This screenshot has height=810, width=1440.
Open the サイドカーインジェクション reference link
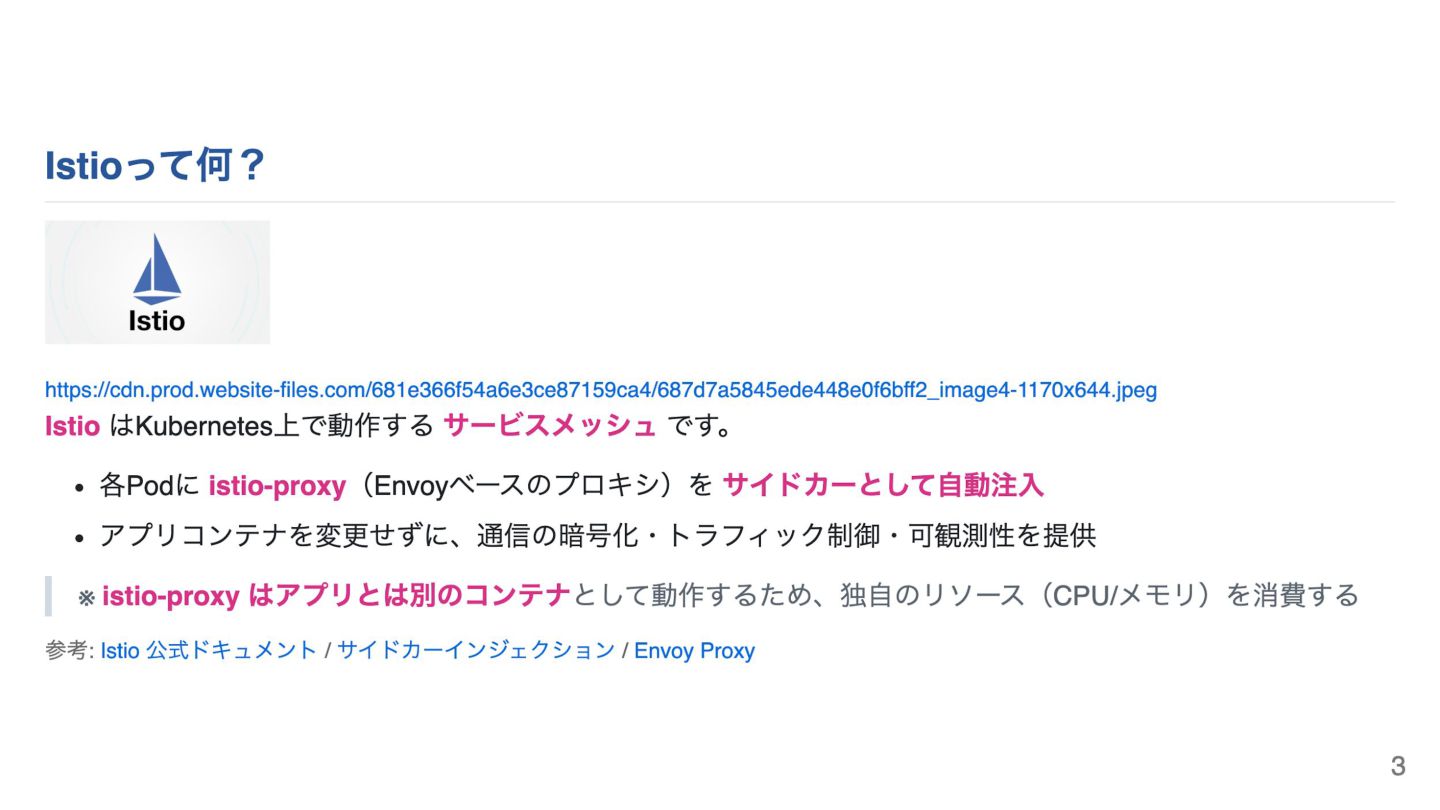476,651
